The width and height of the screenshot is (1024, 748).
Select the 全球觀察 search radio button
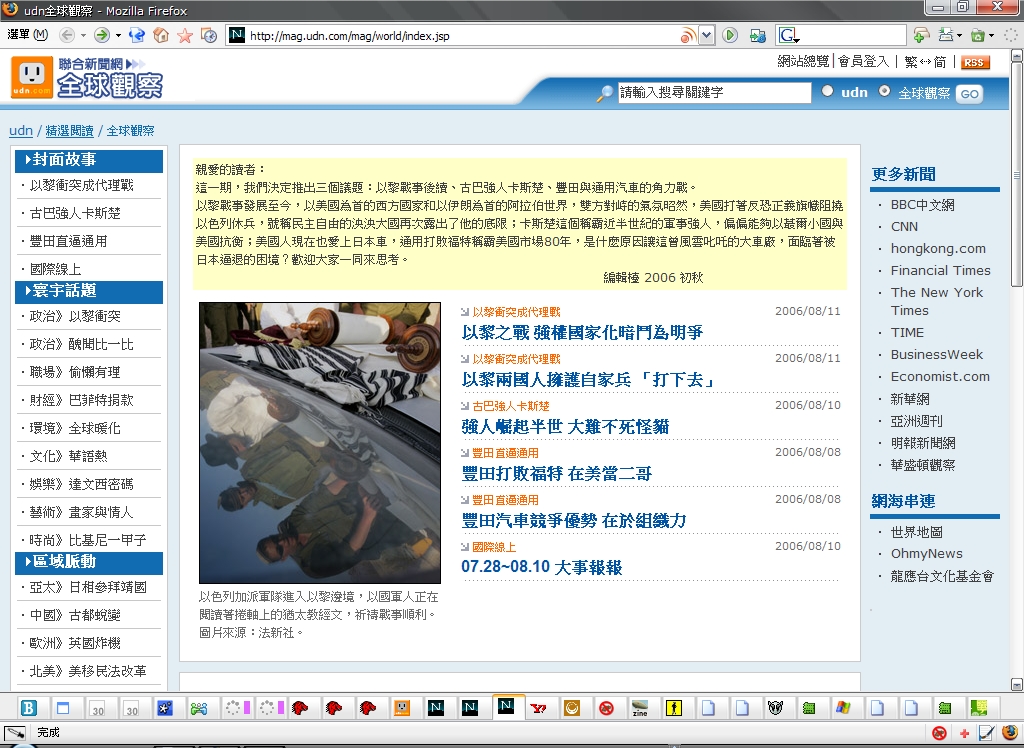[884, 91]
